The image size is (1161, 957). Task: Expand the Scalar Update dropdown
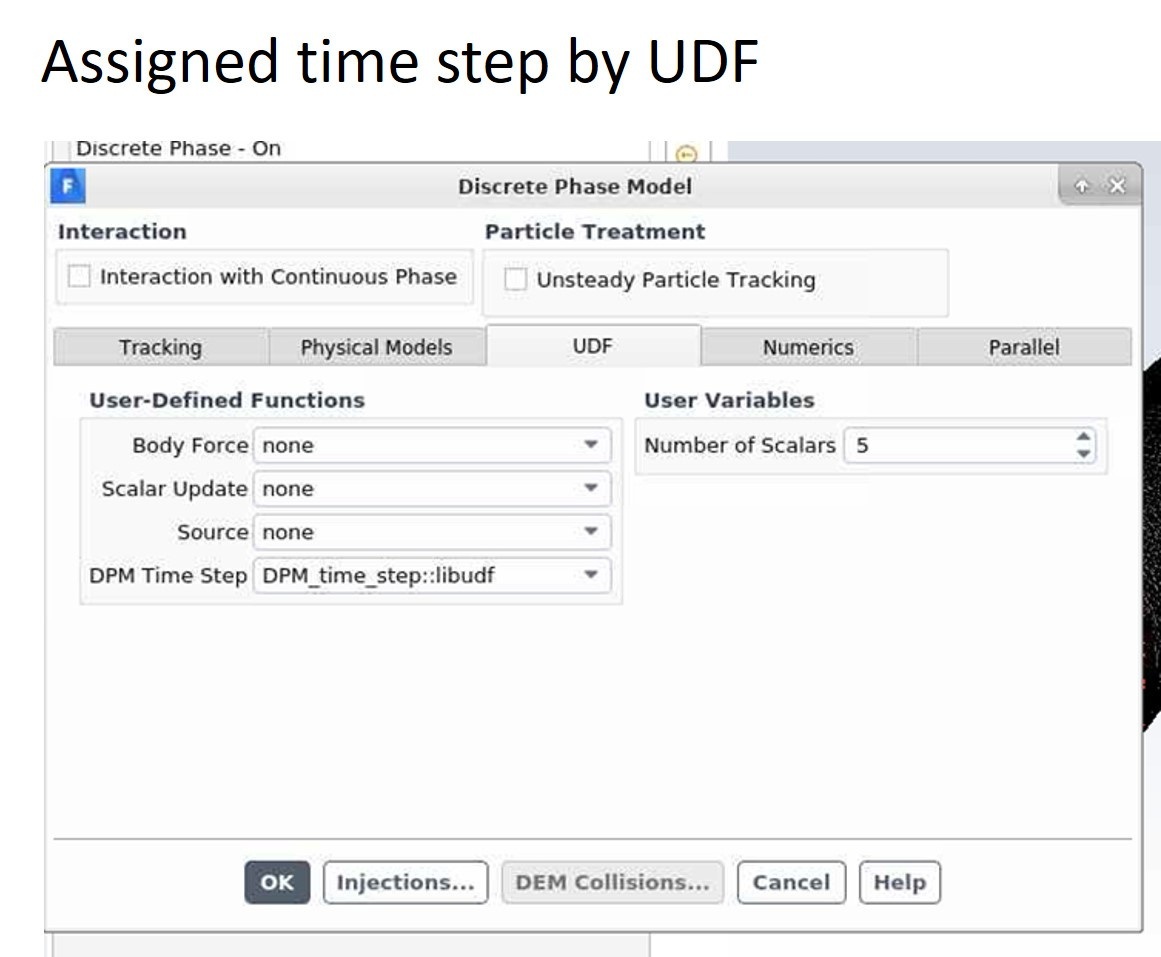pos(432,488)
